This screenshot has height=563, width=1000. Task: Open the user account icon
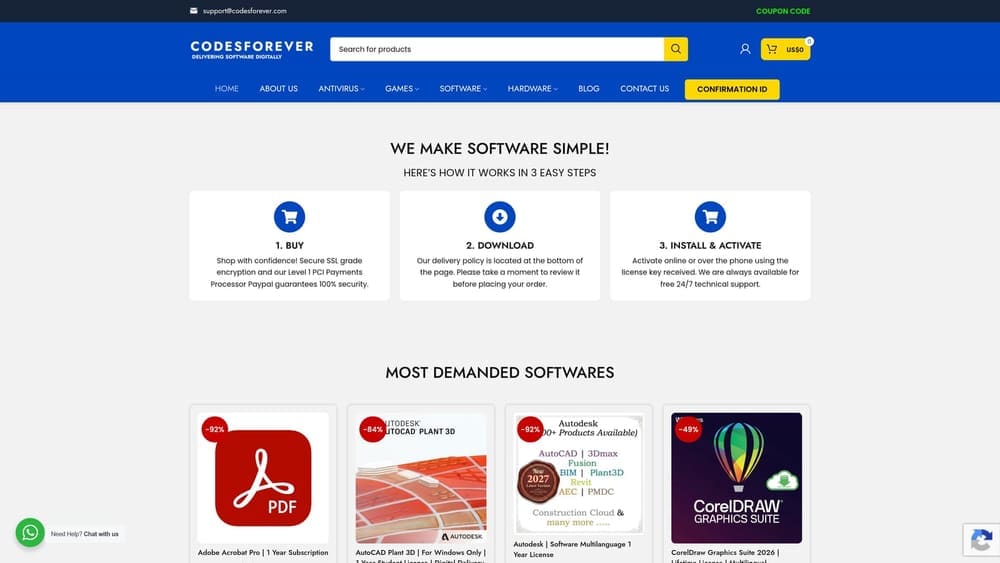745,49
